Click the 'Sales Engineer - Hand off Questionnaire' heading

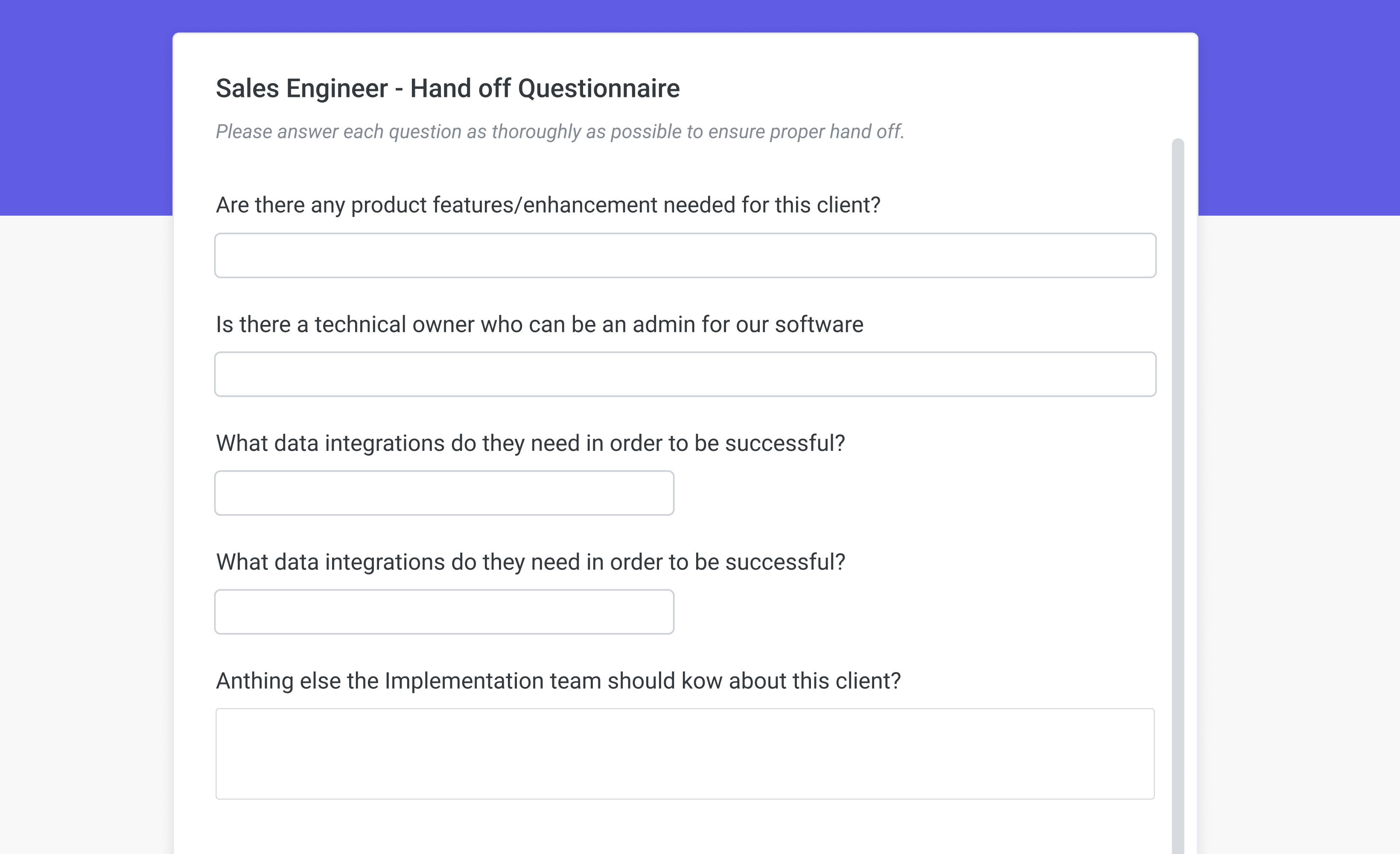448,88
